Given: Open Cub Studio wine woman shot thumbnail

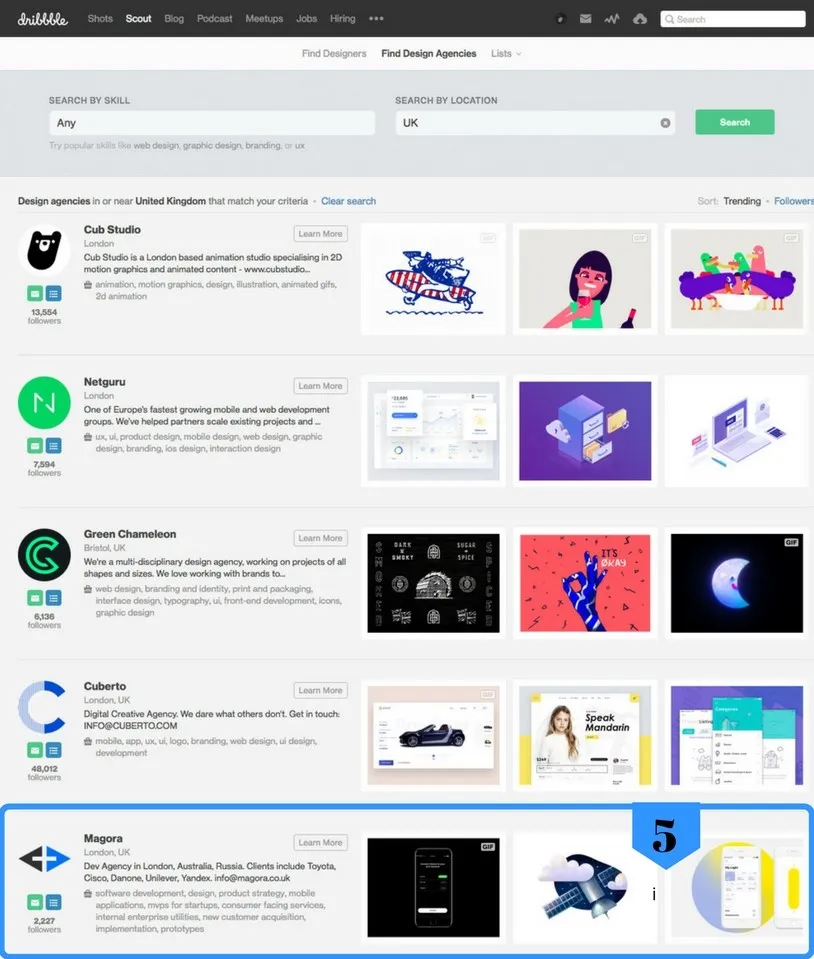Looking at the screenshot, I should point(585,279).
